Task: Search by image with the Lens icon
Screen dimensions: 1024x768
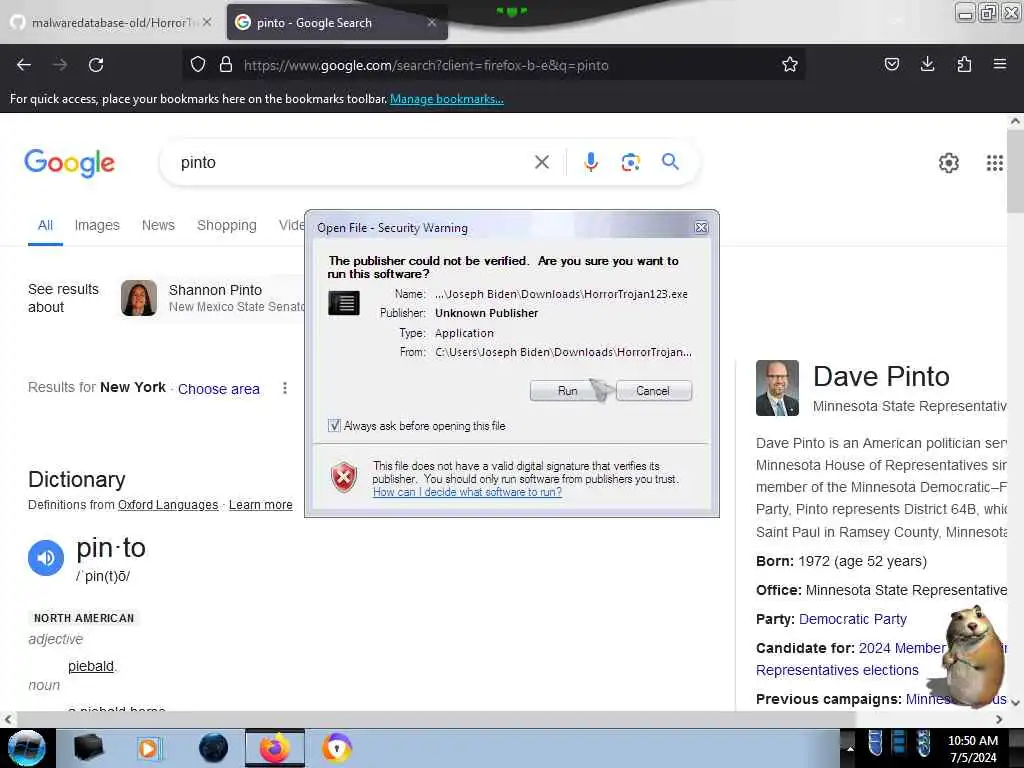Action: tap(630, 162)
